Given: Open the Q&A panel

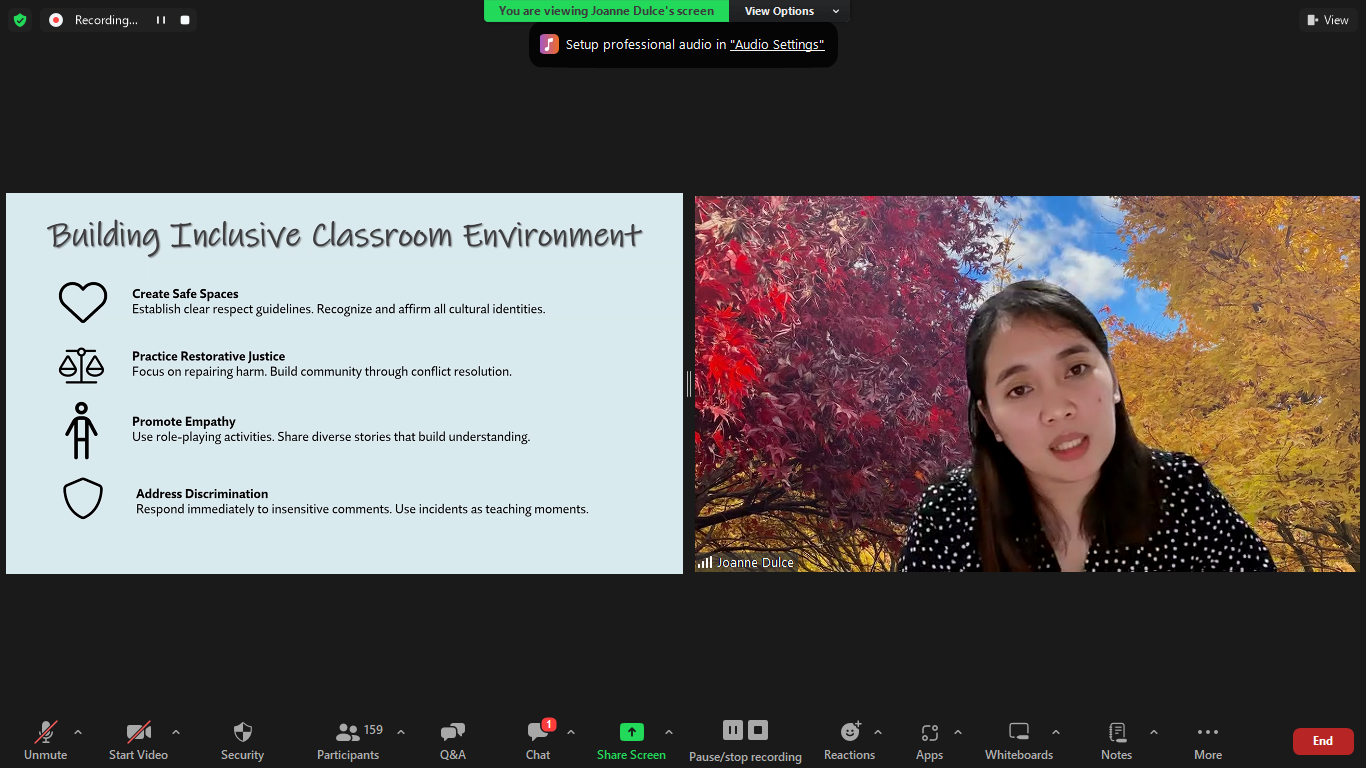Looking at the screenshot, I should tap(453, 732).
